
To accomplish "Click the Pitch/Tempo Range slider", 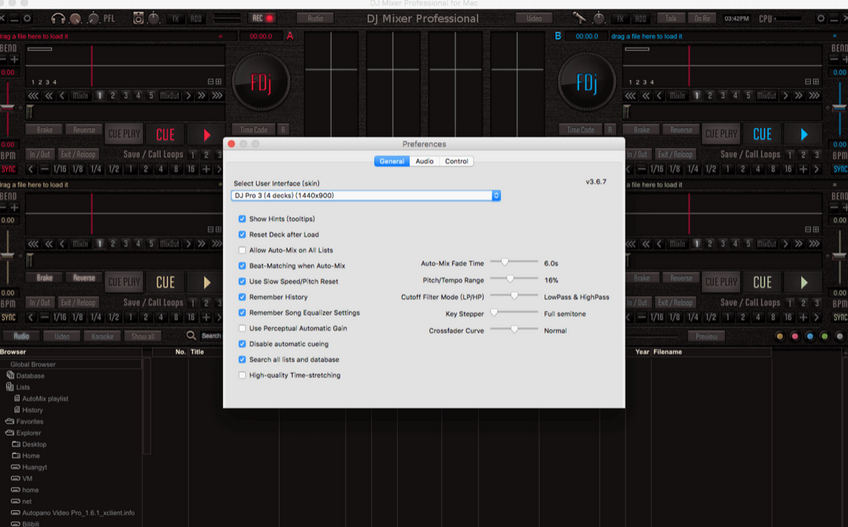I will pyautogui.click(x=514, y=279).
